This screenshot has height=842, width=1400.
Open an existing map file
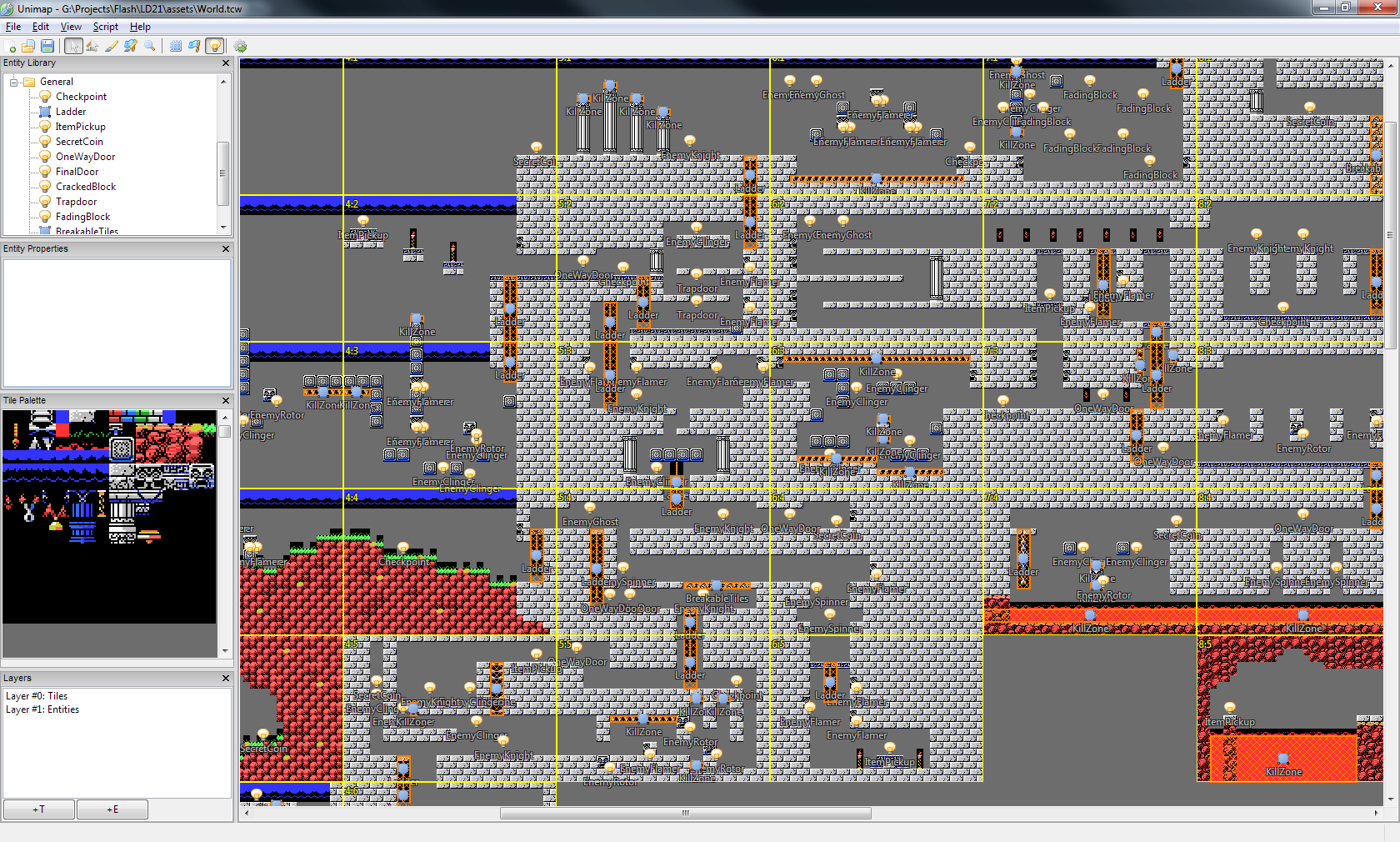[28, 47]
